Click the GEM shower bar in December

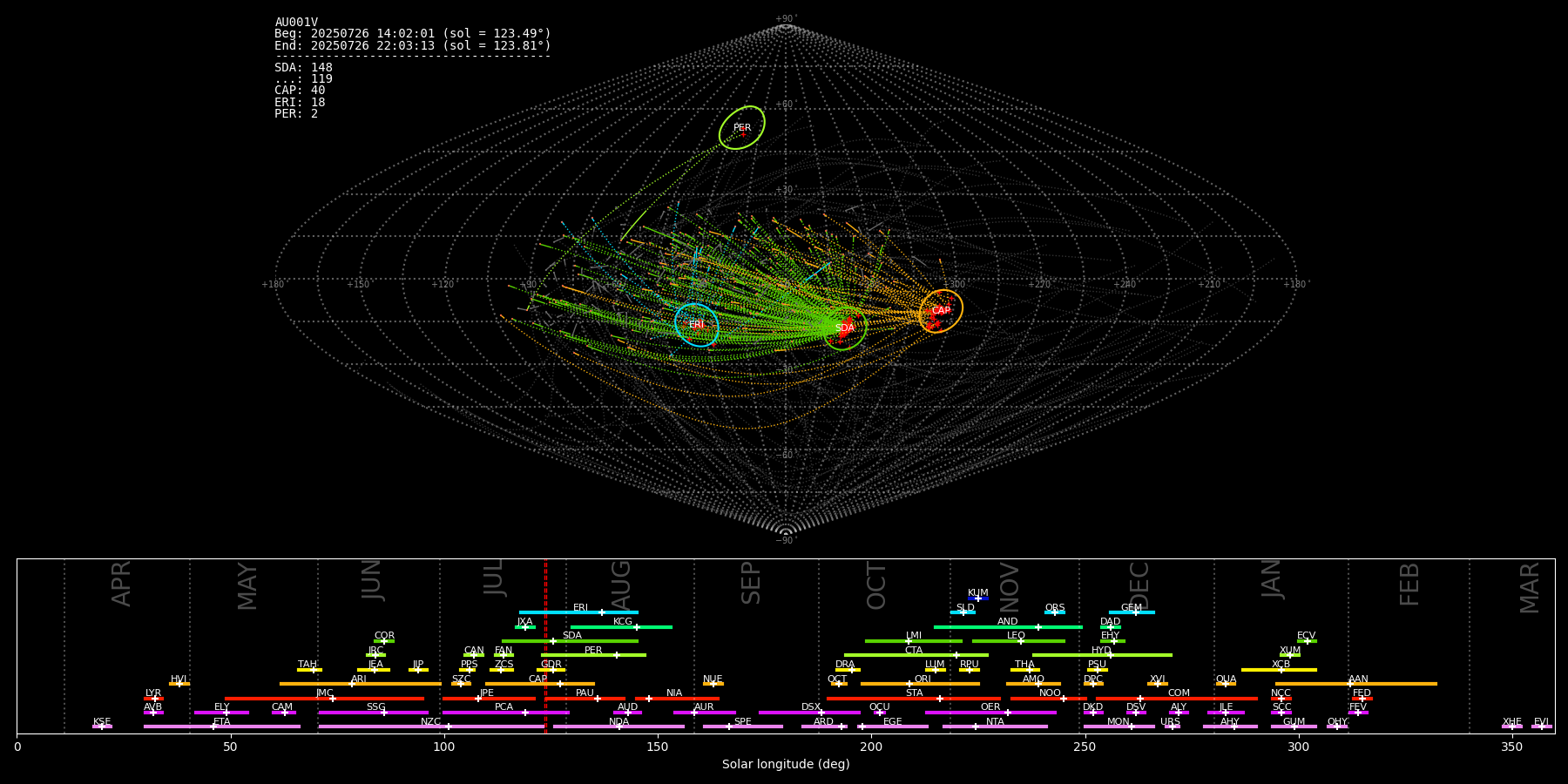(x=1132, y=612)
